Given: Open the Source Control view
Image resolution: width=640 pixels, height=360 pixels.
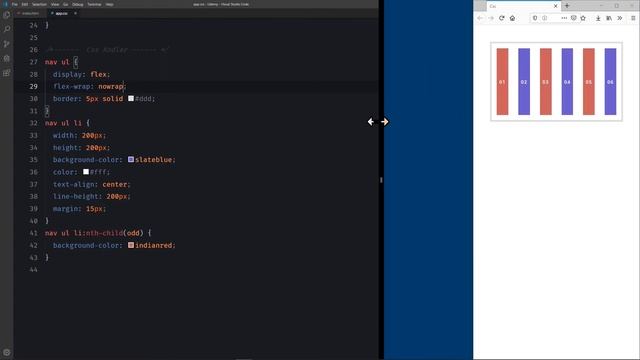Looking at the screenshot, I should click(7, 44).
